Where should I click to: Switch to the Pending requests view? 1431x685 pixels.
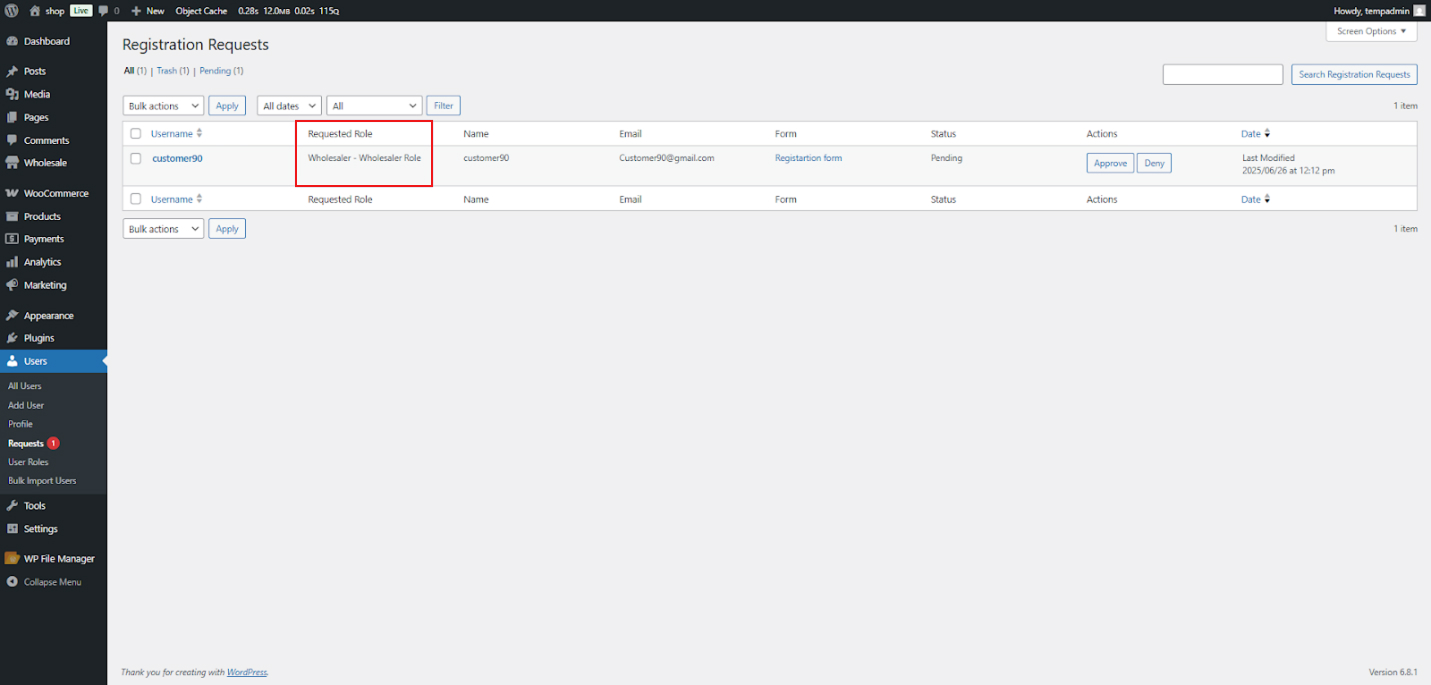215,71
